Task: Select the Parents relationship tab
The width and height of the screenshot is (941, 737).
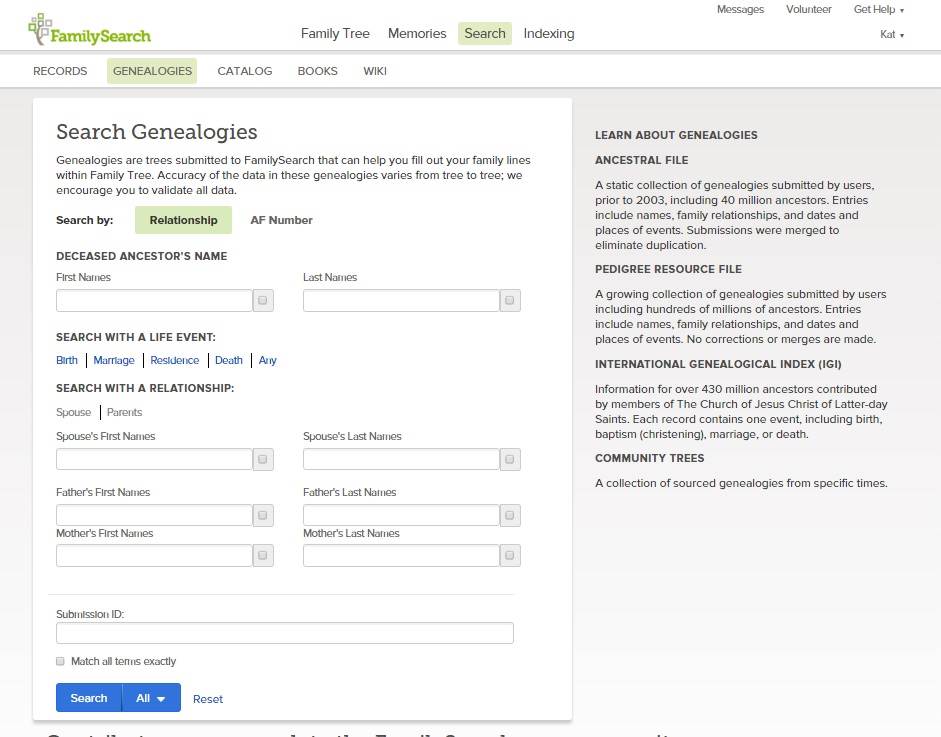Action: [x=124, y=412]
